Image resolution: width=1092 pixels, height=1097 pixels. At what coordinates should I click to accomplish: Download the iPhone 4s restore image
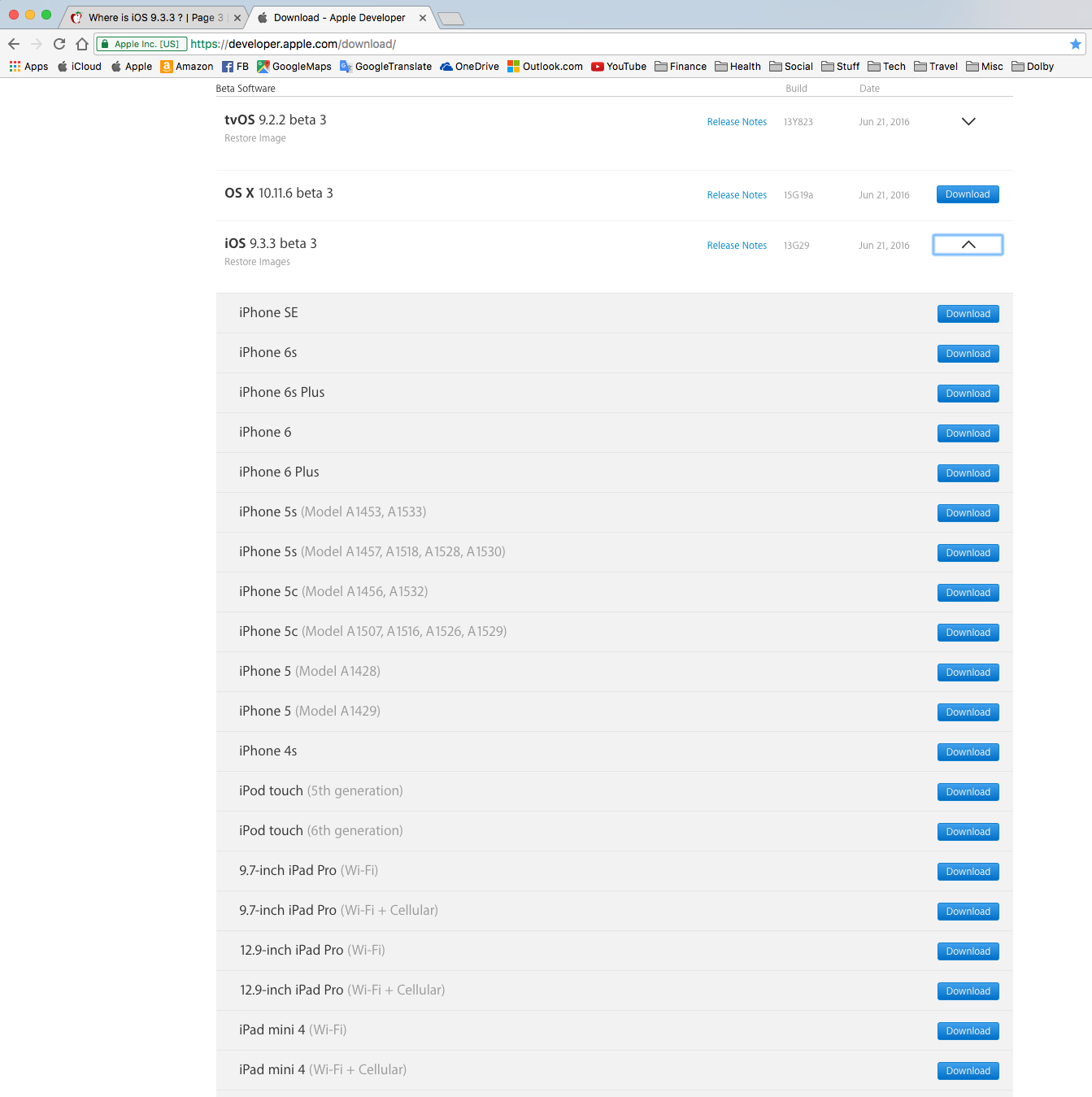pos(968,752)
